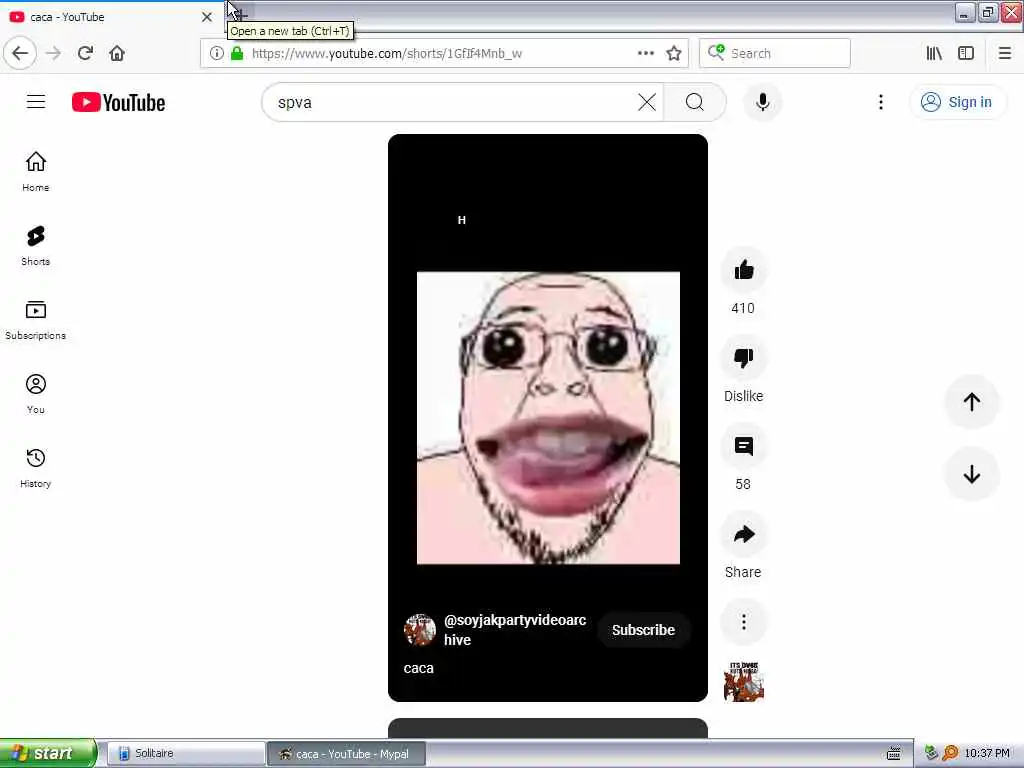Click the URL address bar
The width and height of the screenshot is (1024, 768).
[x=444, y=54]
